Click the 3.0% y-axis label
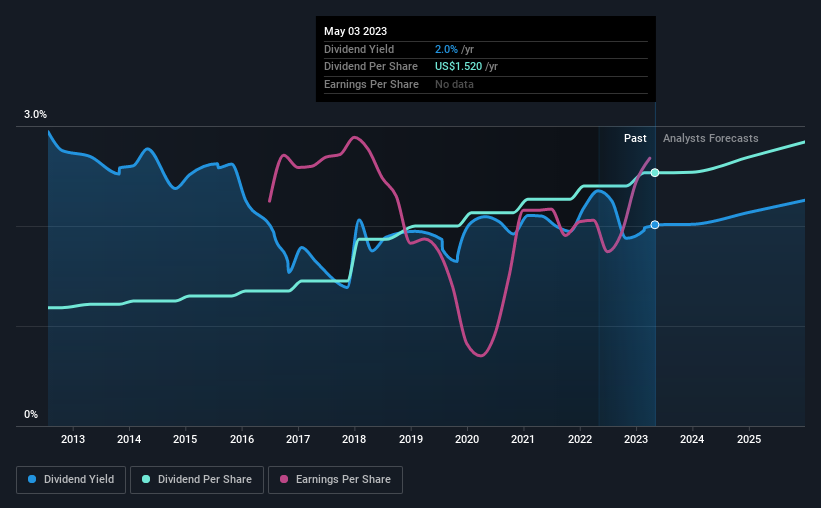This screenshot has height=508, width=821. 35,115
